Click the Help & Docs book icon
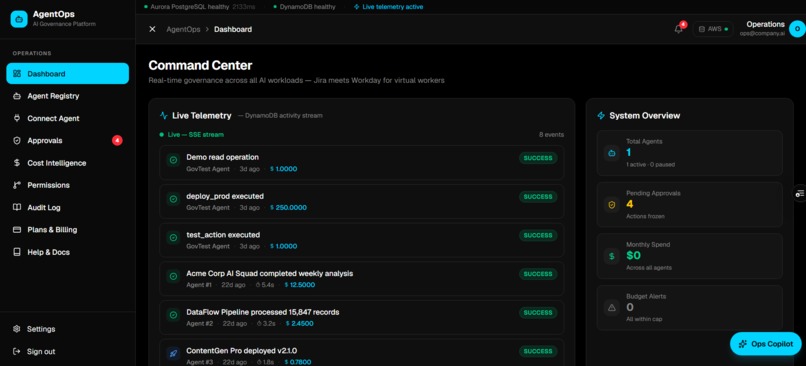Screen dimensions: 806x366 17,252
